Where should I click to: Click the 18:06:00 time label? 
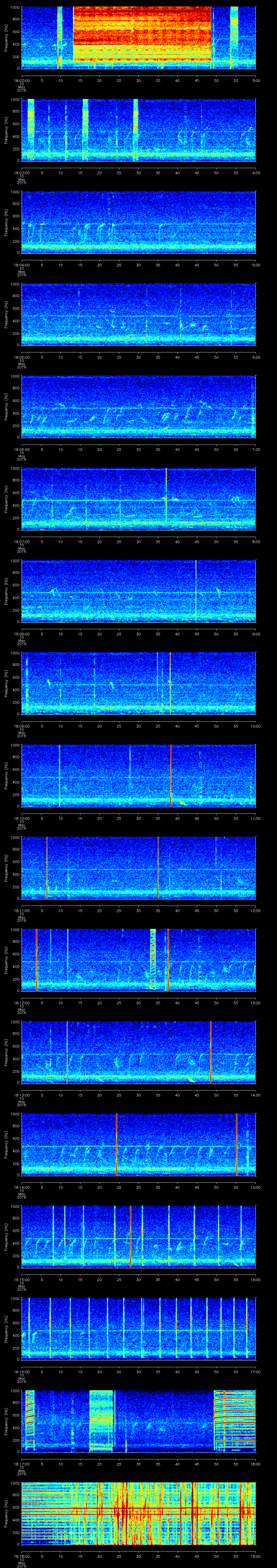21,449
